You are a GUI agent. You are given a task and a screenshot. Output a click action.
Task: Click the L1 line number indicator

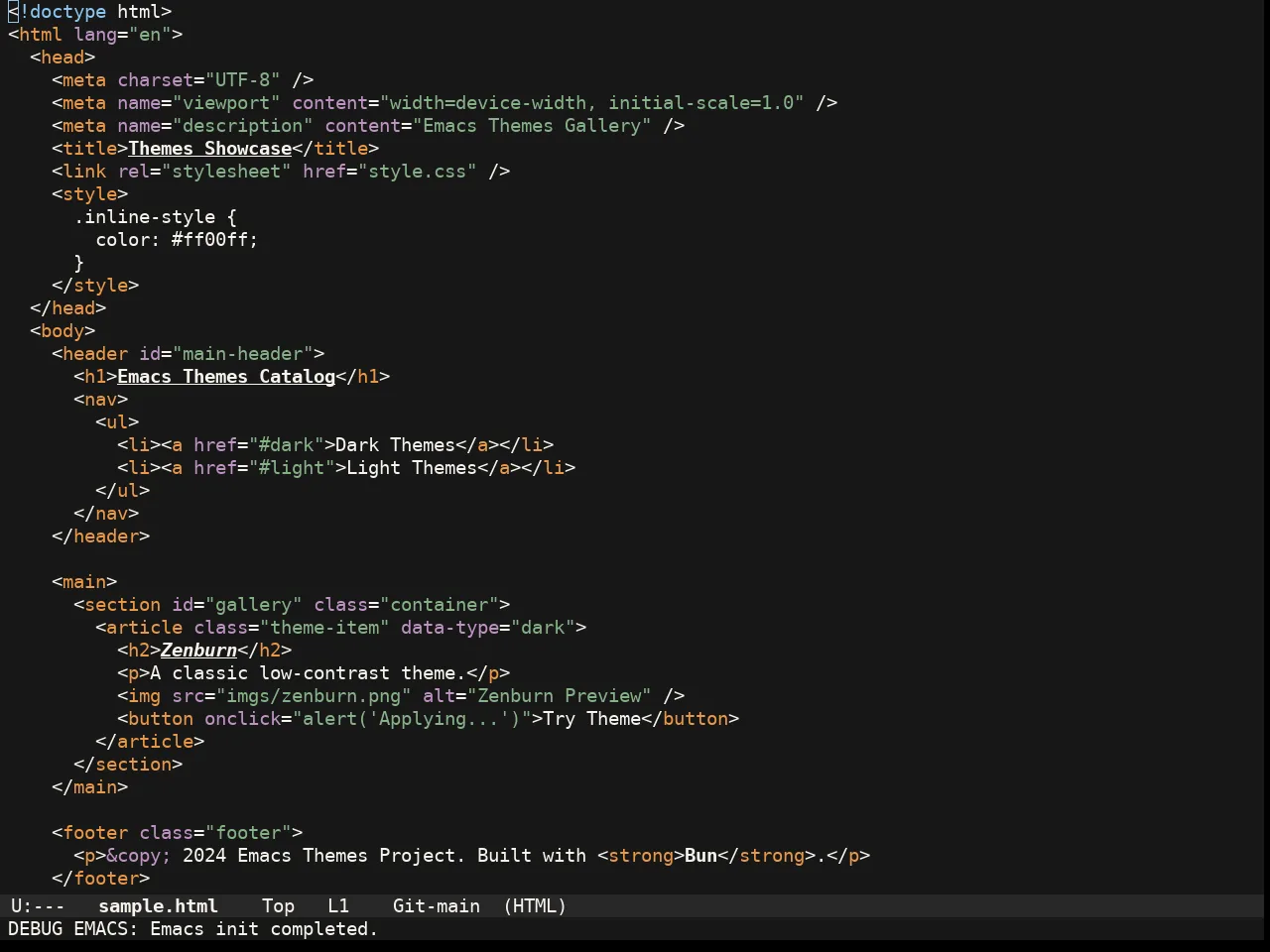coord(338,906)
